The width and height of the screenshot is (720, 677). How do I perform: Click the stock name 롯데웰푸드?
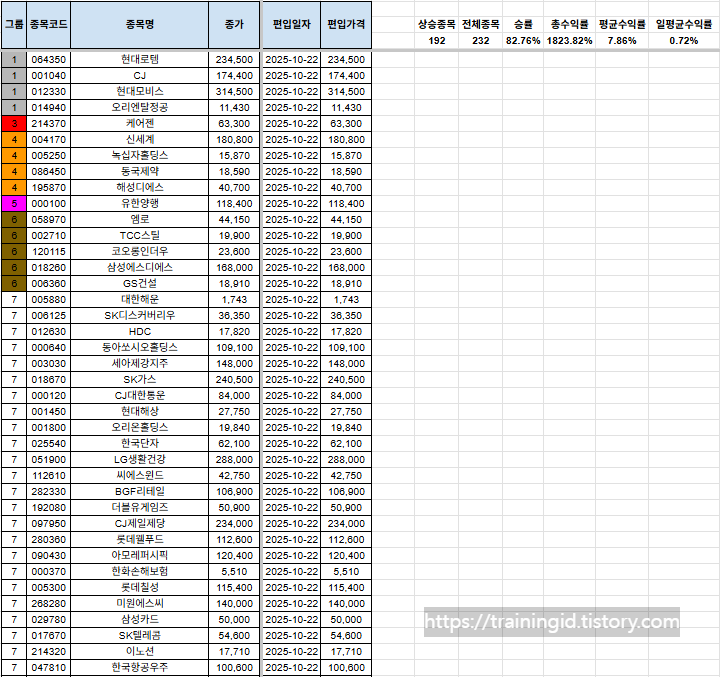140,540
